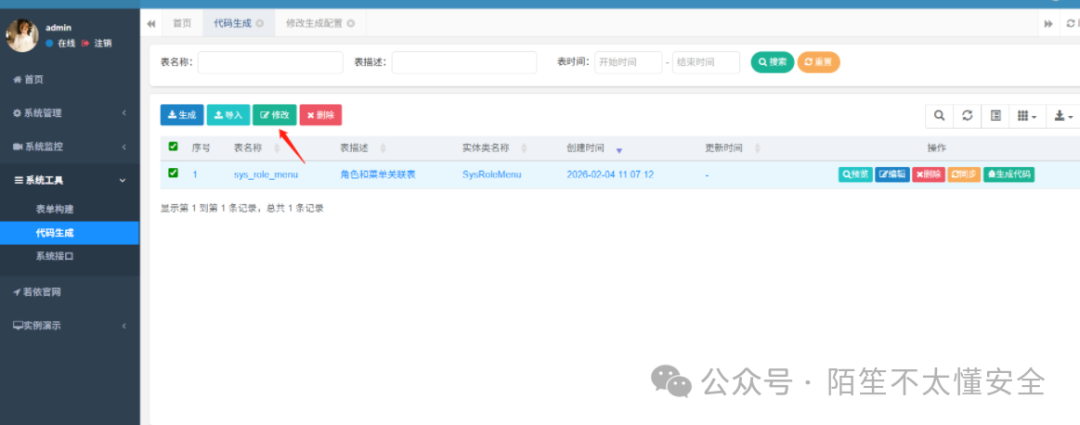Open 系统接口 submenu item

[54, 256]
